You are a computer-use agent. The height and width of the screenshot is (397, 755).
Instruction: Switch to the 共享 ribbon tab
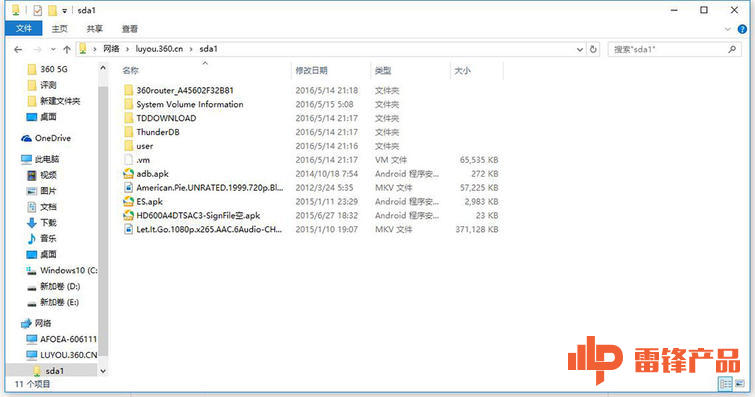point(95,29)
